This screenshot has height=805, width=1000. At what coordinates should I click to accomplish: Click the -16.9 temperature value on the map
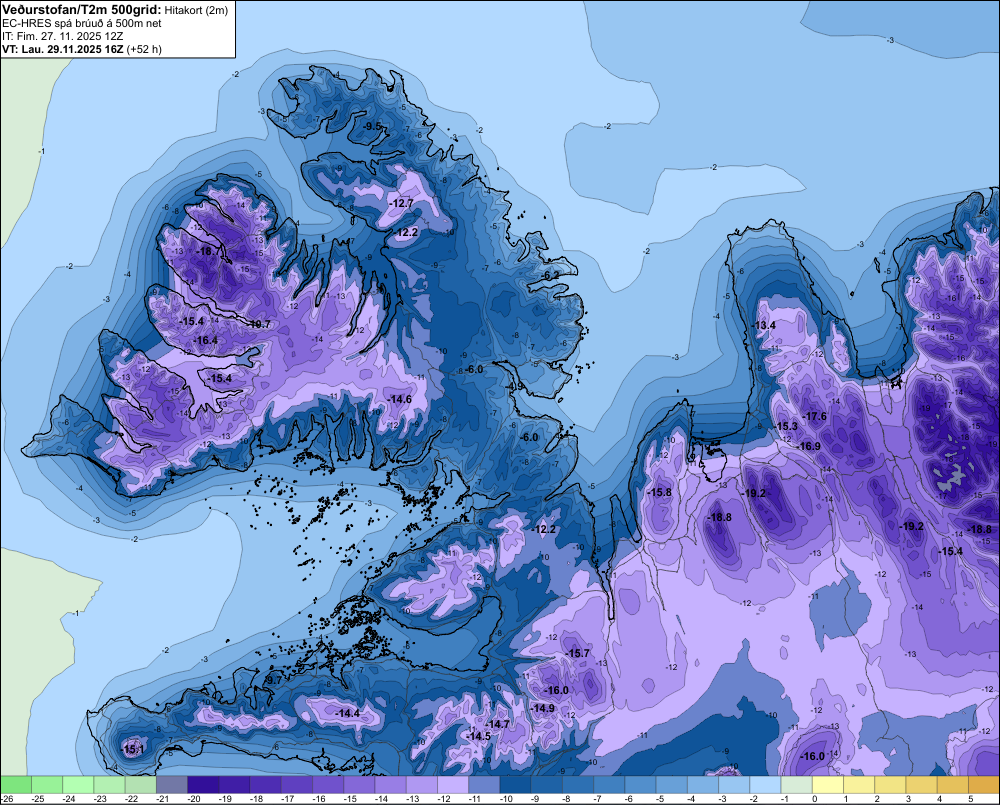coord(808,447)
